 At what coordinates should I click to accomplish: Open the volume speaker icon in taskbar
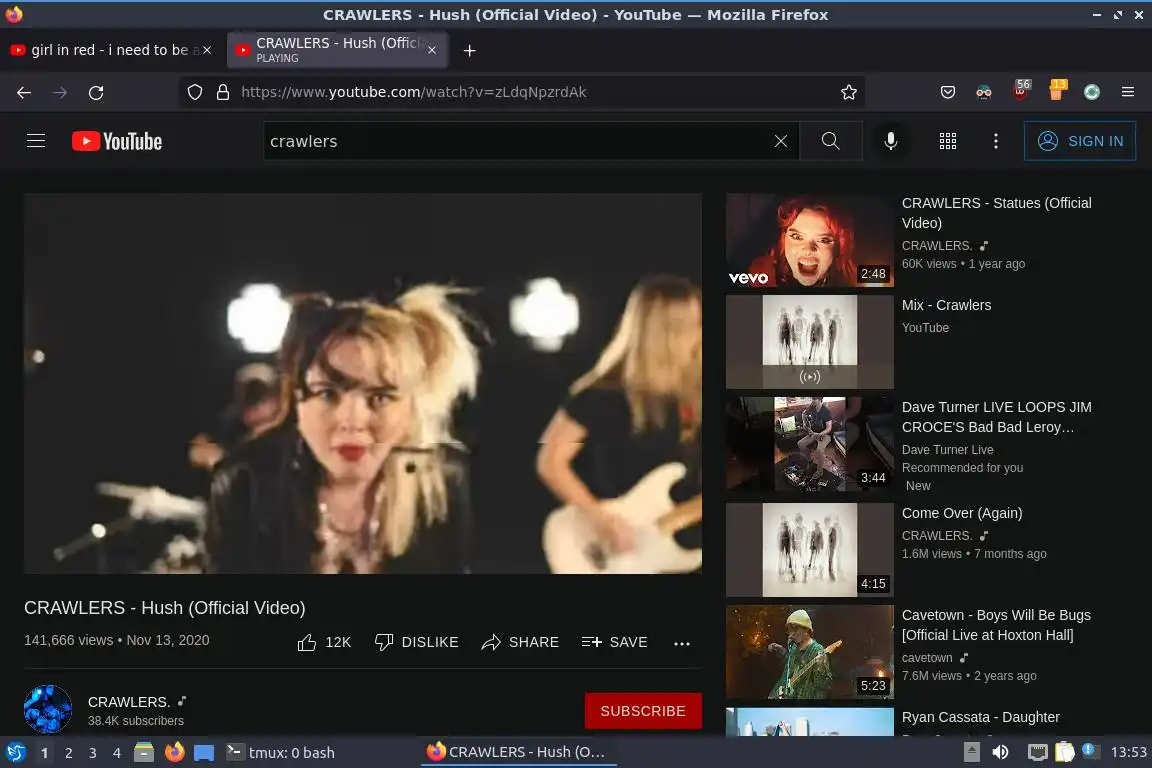pyautogui.click(x=1000, y=752)
